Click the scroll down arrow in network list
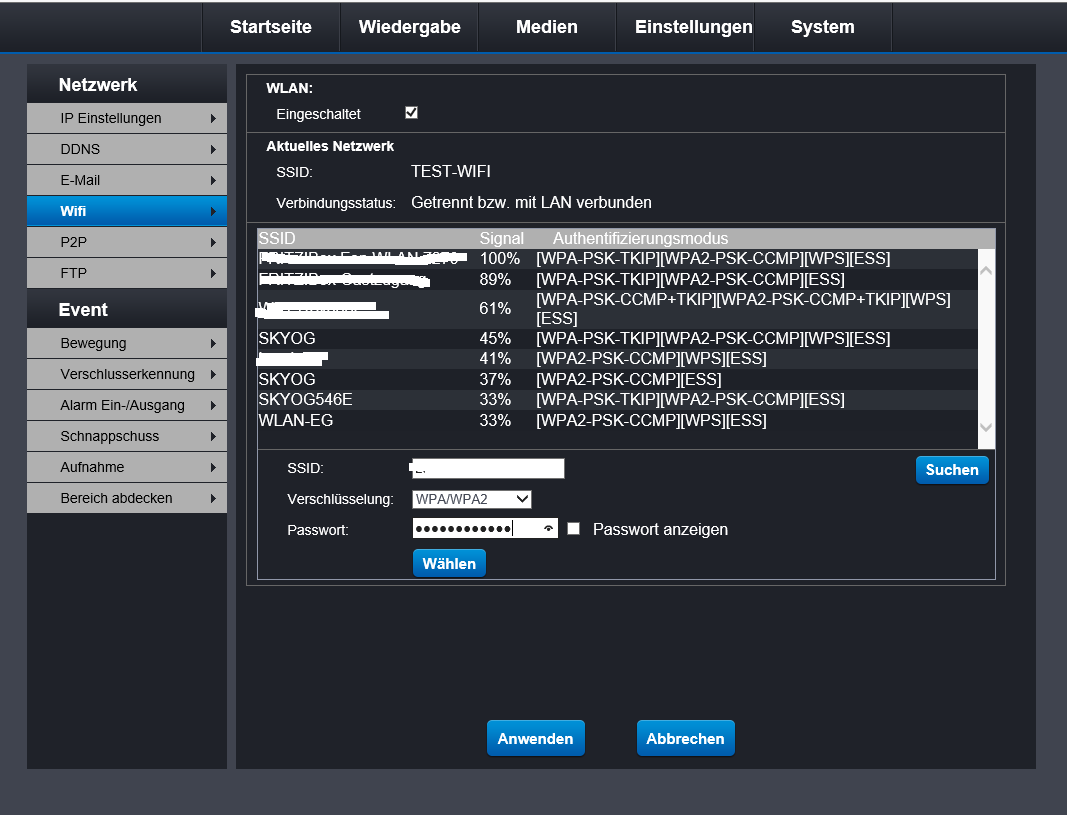 coord(986,427)
